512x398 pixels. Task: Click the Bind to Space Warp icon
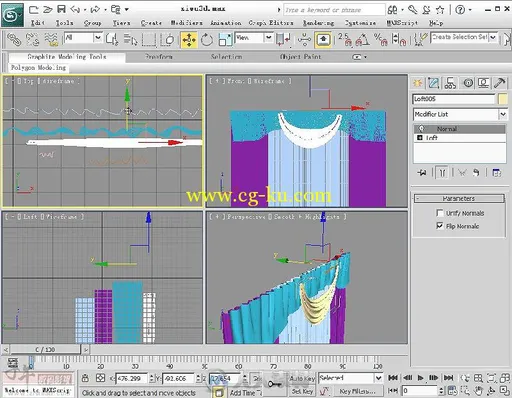point(51,40)
